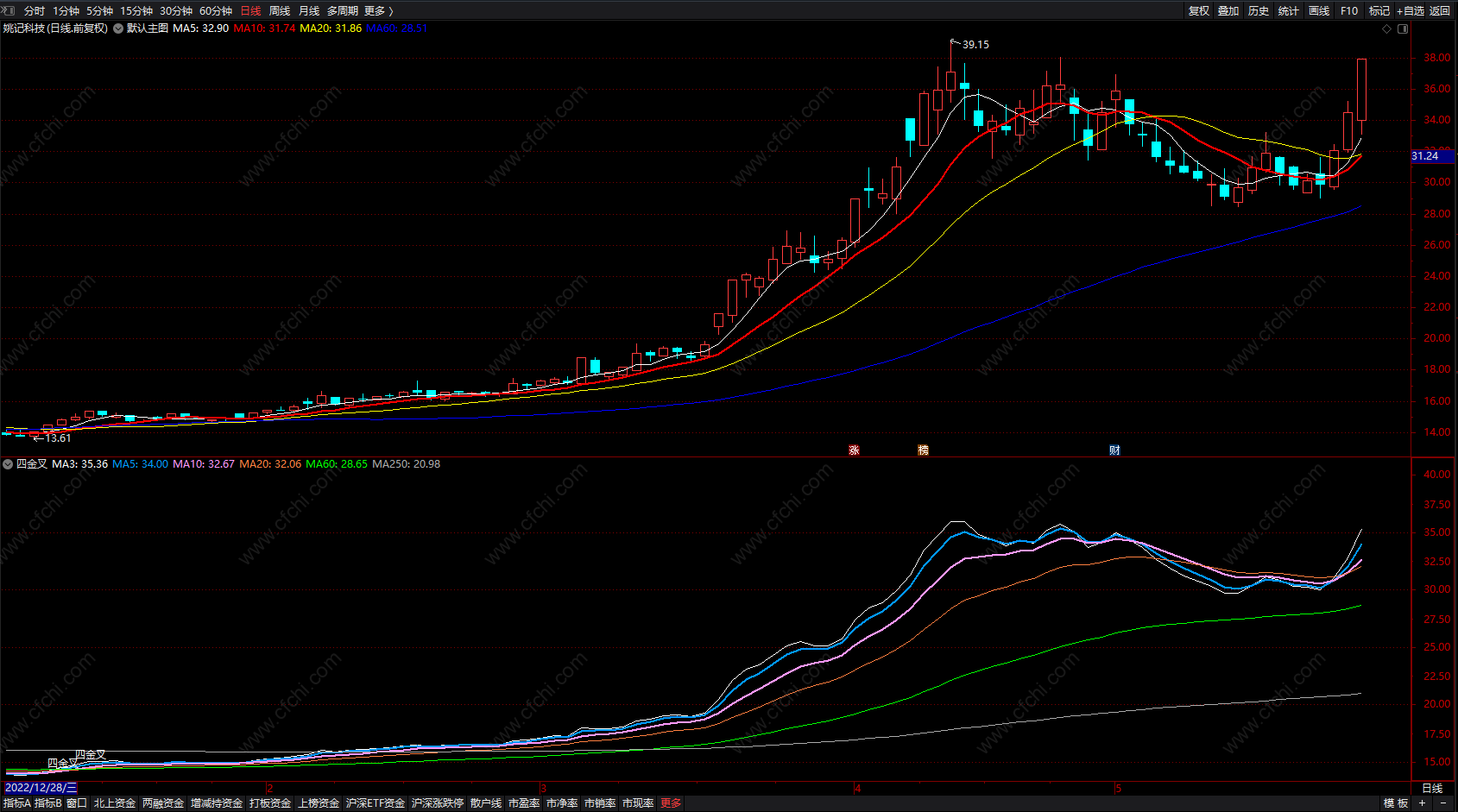
Task: Open 四金叉 sub-chart indicator dropdown arrow
Action: [8, 464]
